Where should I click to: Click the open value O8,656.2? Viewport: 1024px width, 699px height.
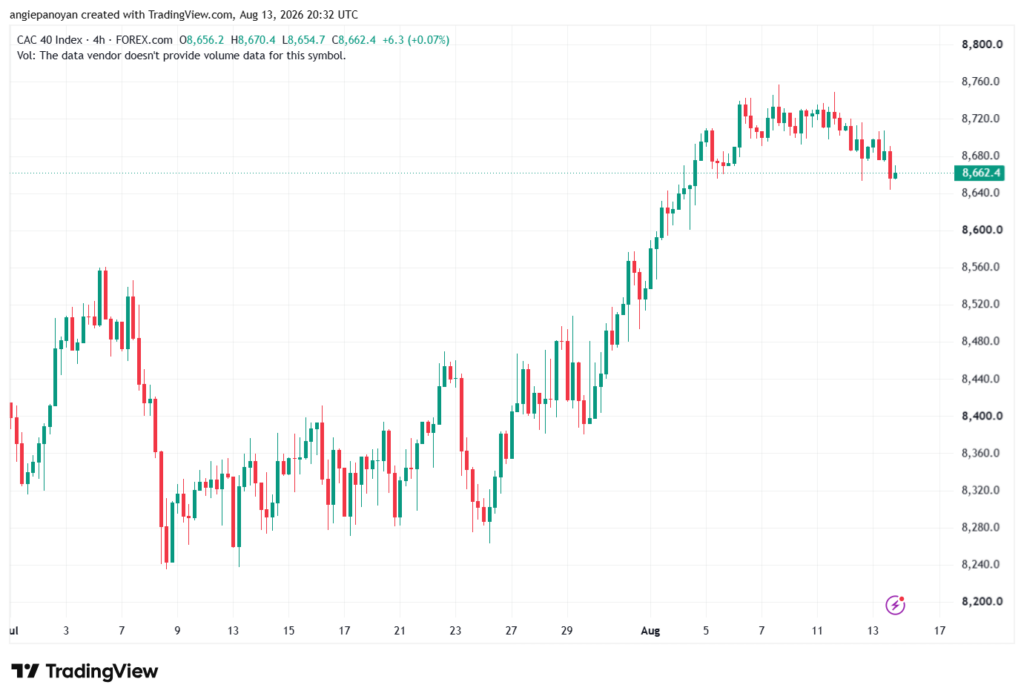(201, 40)
